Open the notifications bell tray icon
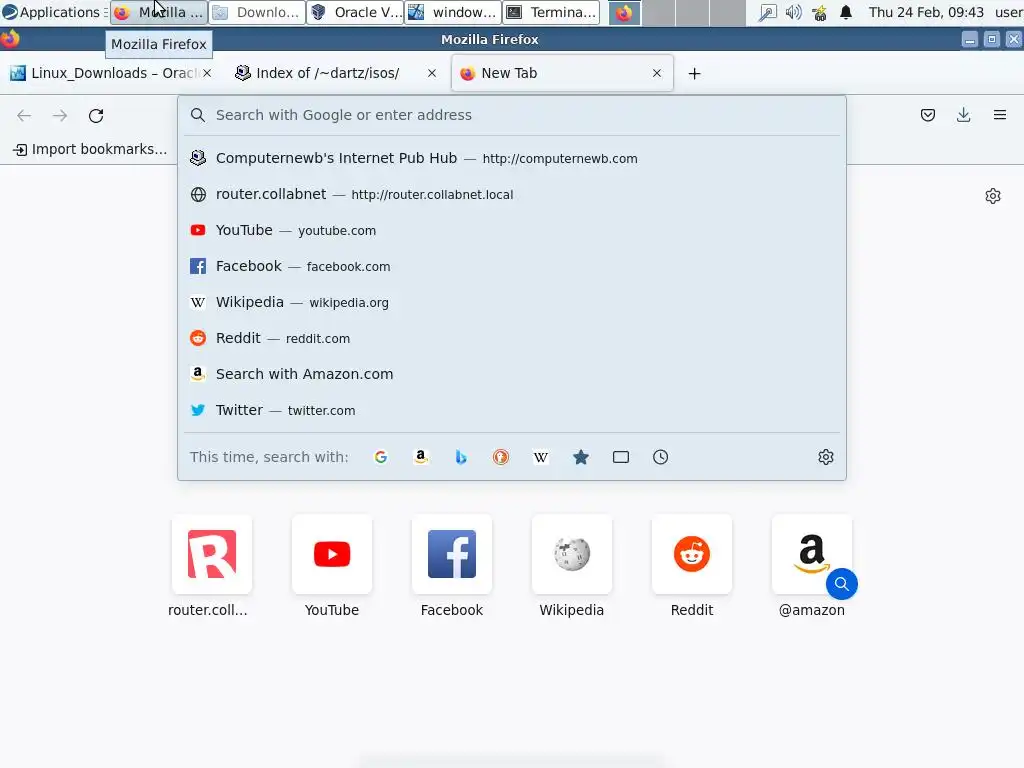This screenshot has height=768, width=1024. tap(846, 12)
